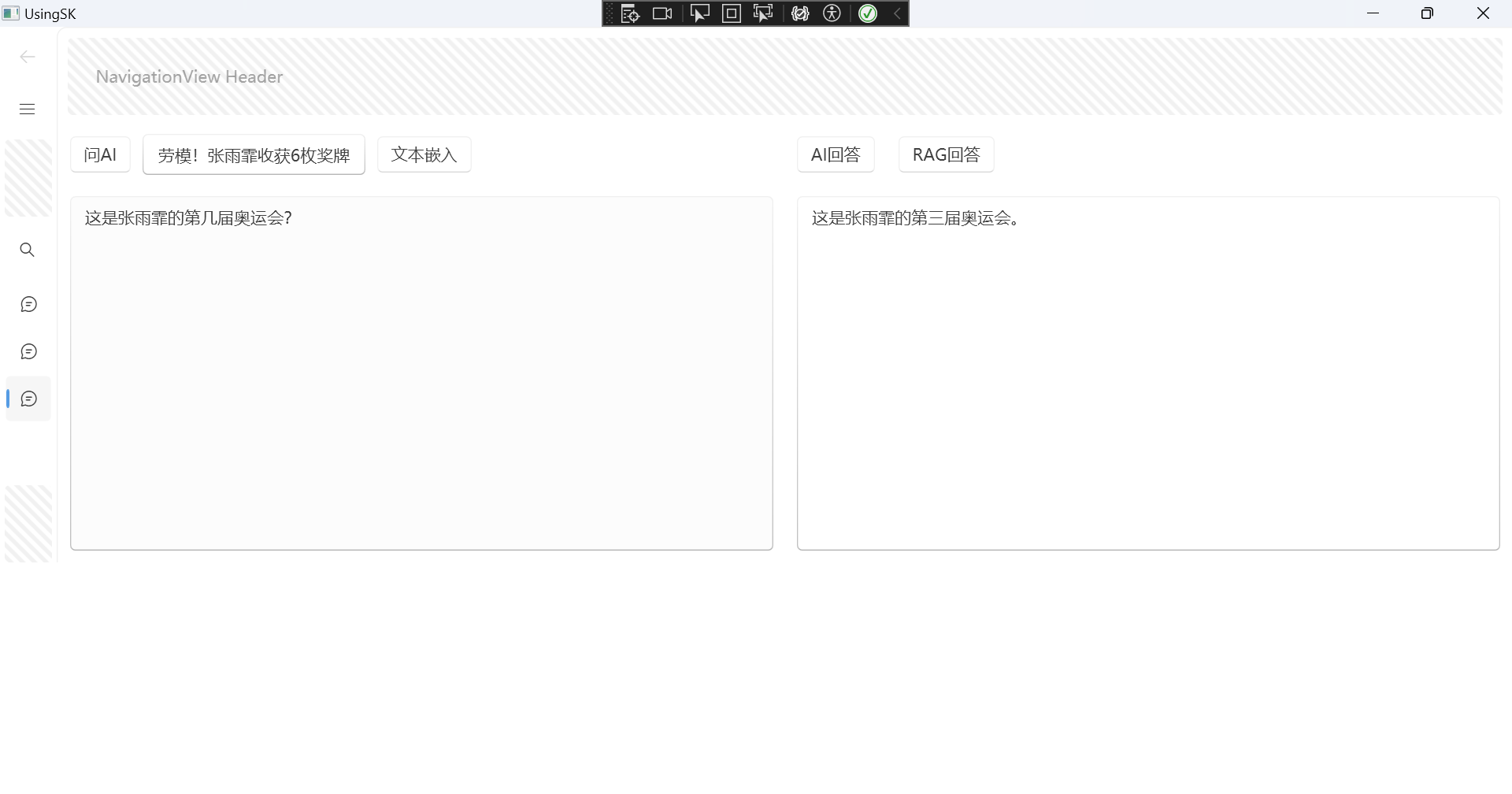Navigate back using the back arrow
The image size is (1512, 794).
point(28,56)
